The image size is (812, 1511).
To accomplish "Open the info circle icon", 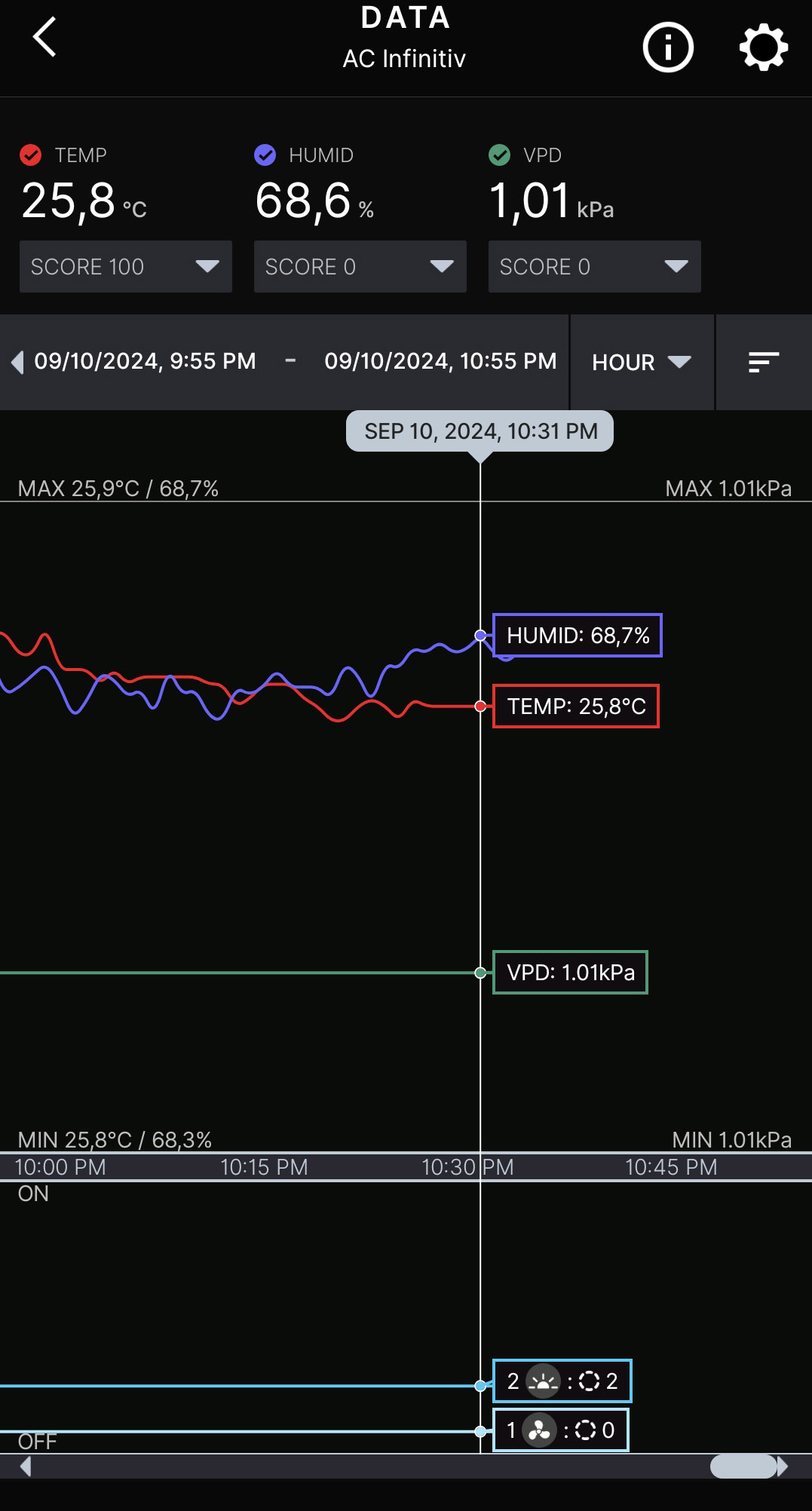I will (x=667, y=48).
